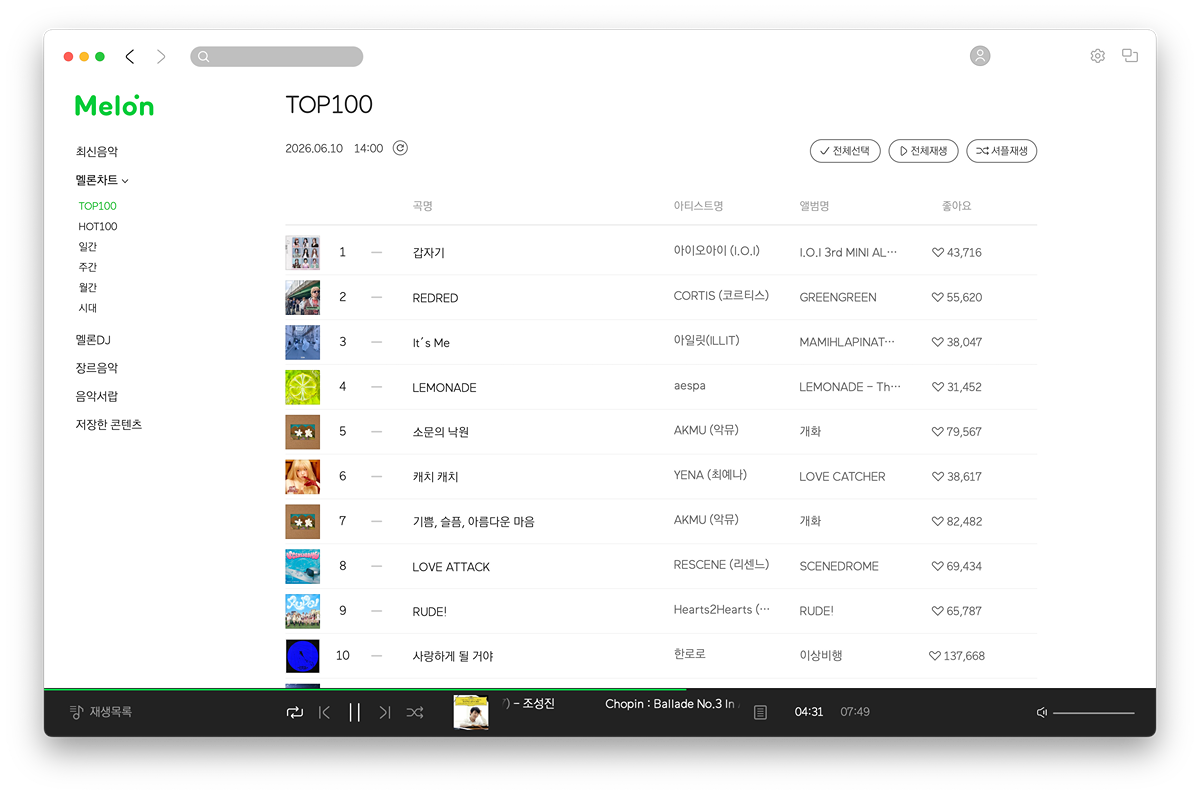Go back with the left arrow

[x=130, y=57]
